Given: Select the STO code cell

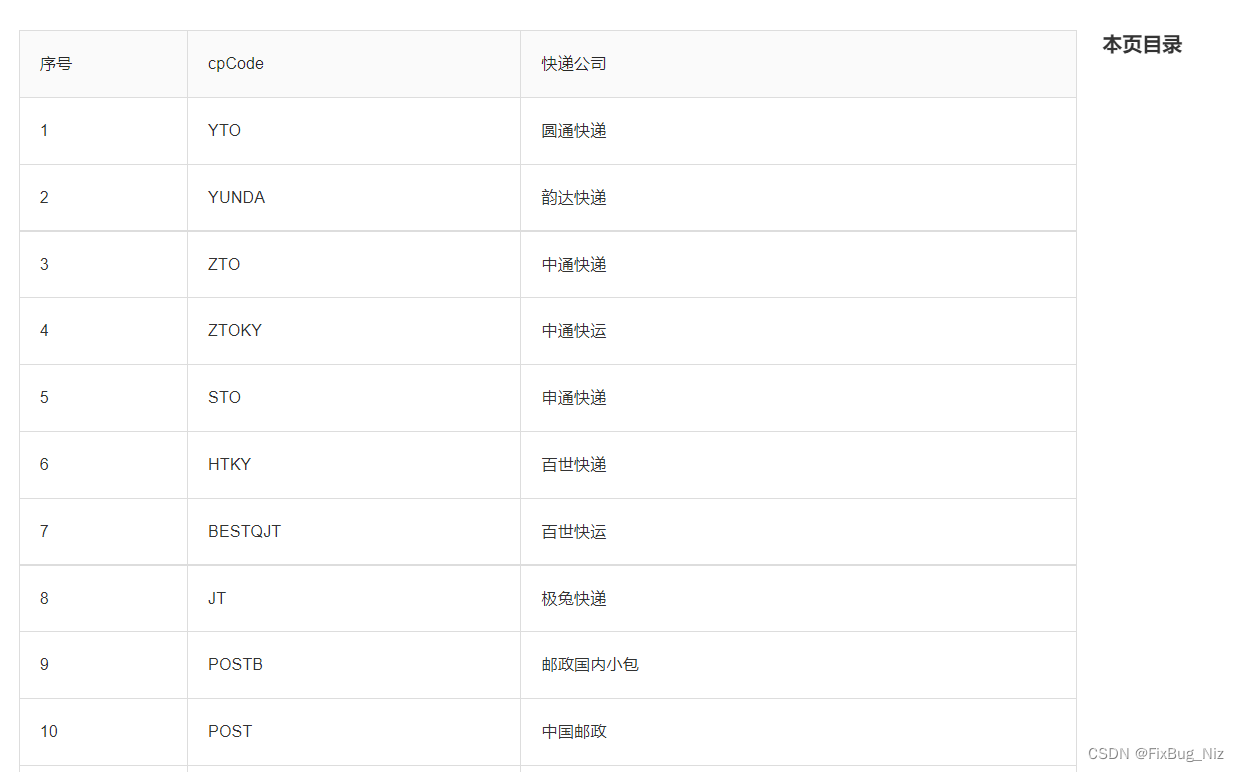Looking at the screenshot, I should (x=224, y=398).
